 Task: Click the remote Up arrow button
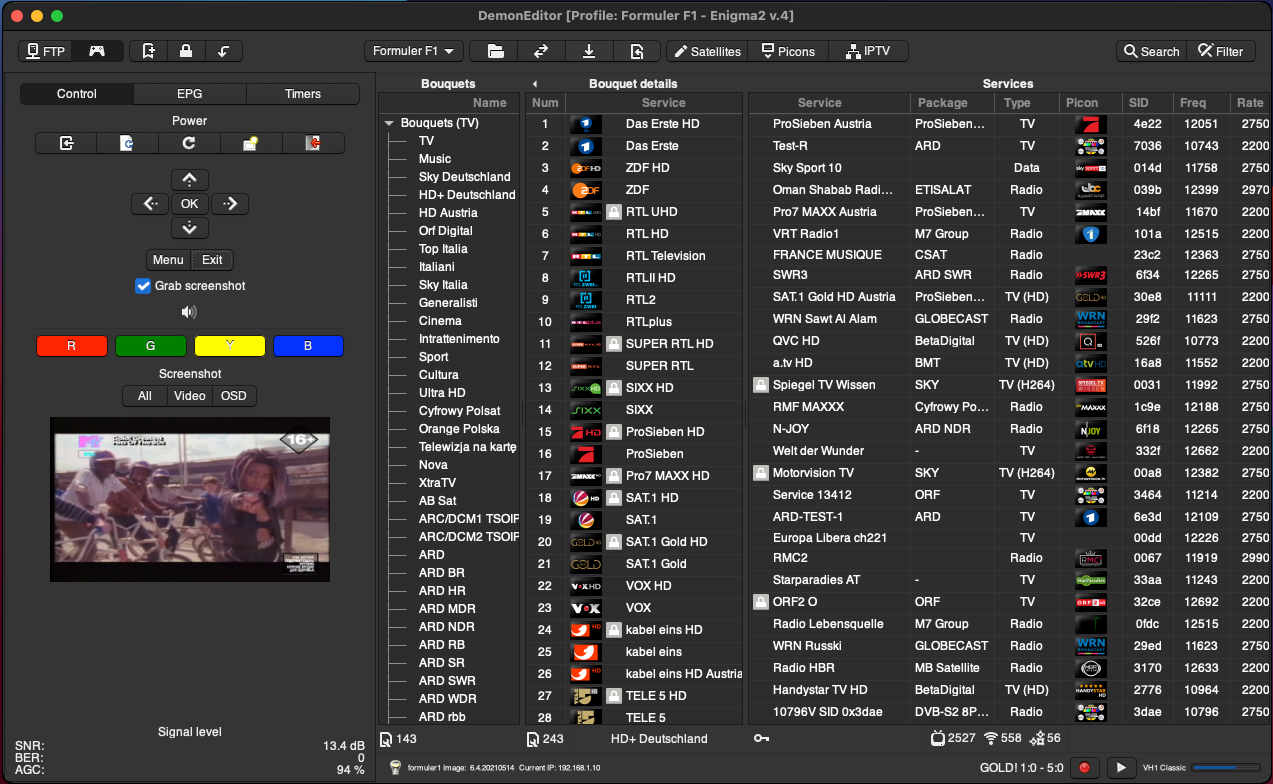[190, 180]
